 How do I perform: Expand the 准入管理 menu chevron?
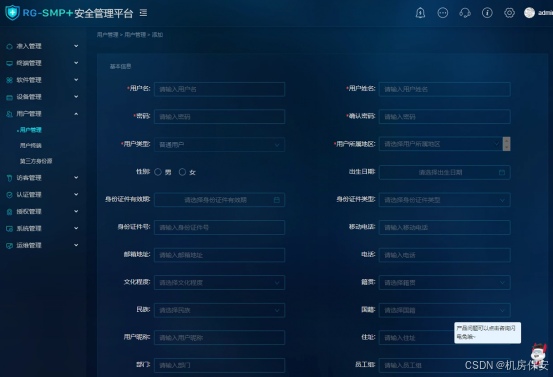click(x=76, y=46)
